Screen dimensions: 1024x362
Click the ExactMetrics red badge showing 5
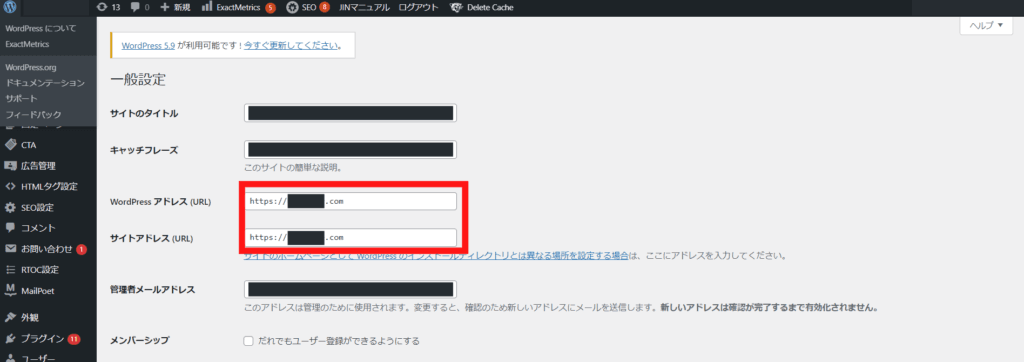pyautogui.click(x=270, y=8)
